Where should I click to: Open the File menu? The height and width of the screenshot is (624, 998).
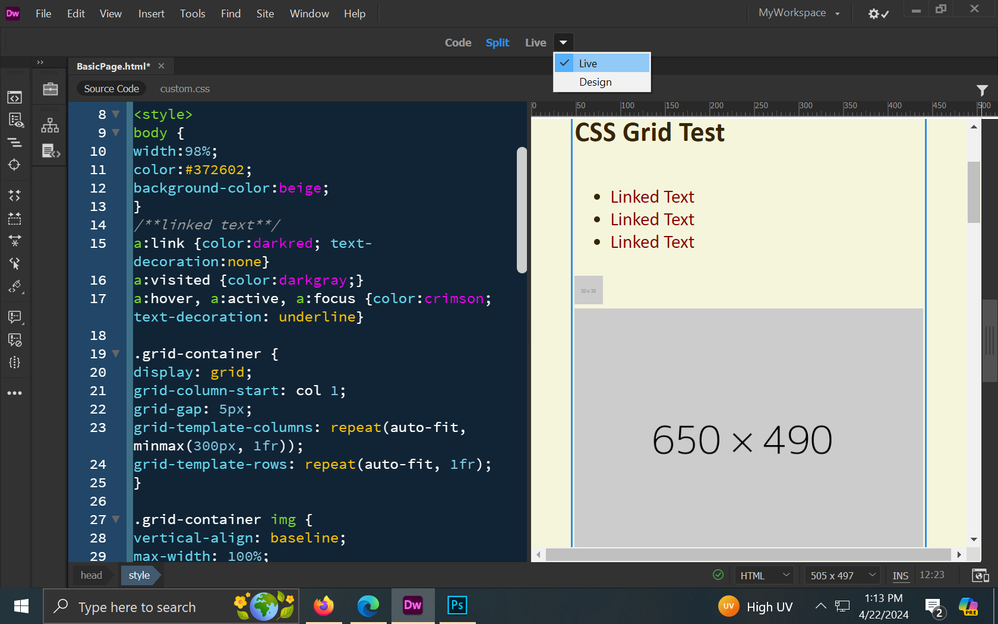(x=43, y=13)
